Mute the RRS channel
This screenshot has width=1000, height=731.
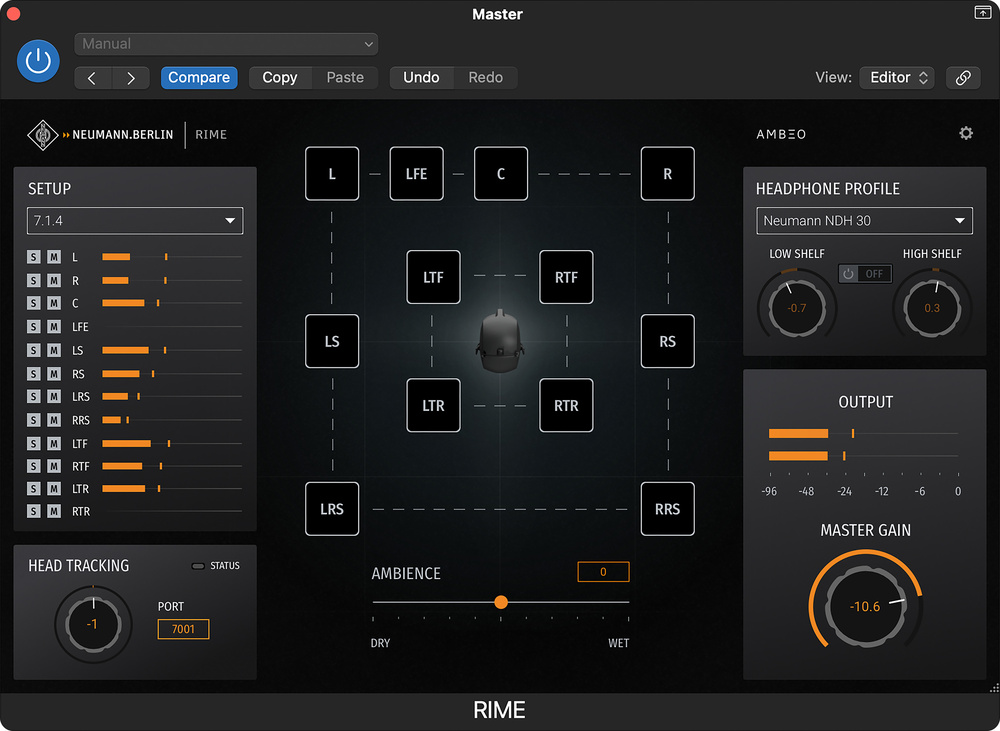[54, 420]
